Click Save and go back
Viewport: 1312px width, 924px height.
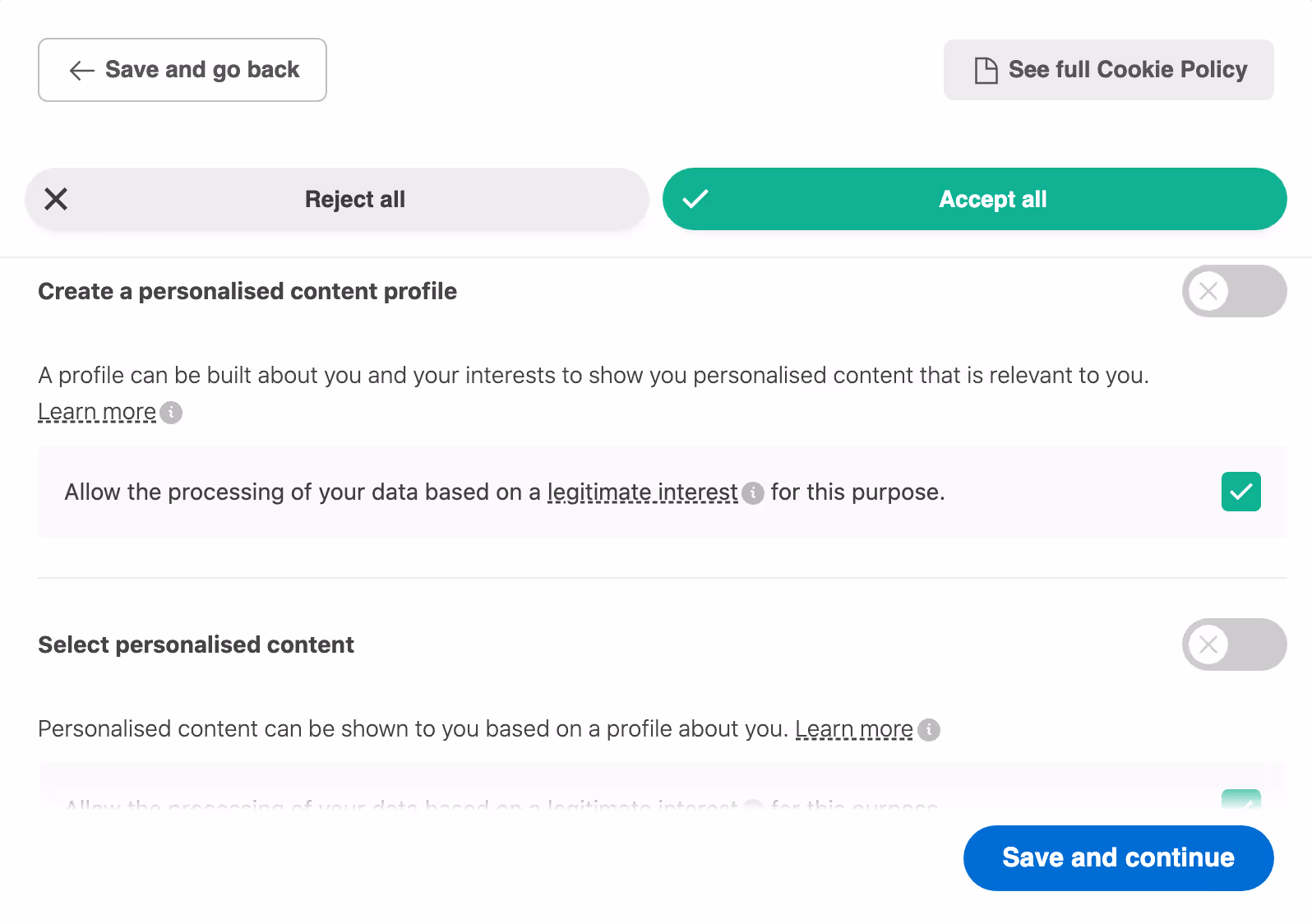(x=182, y=70)
